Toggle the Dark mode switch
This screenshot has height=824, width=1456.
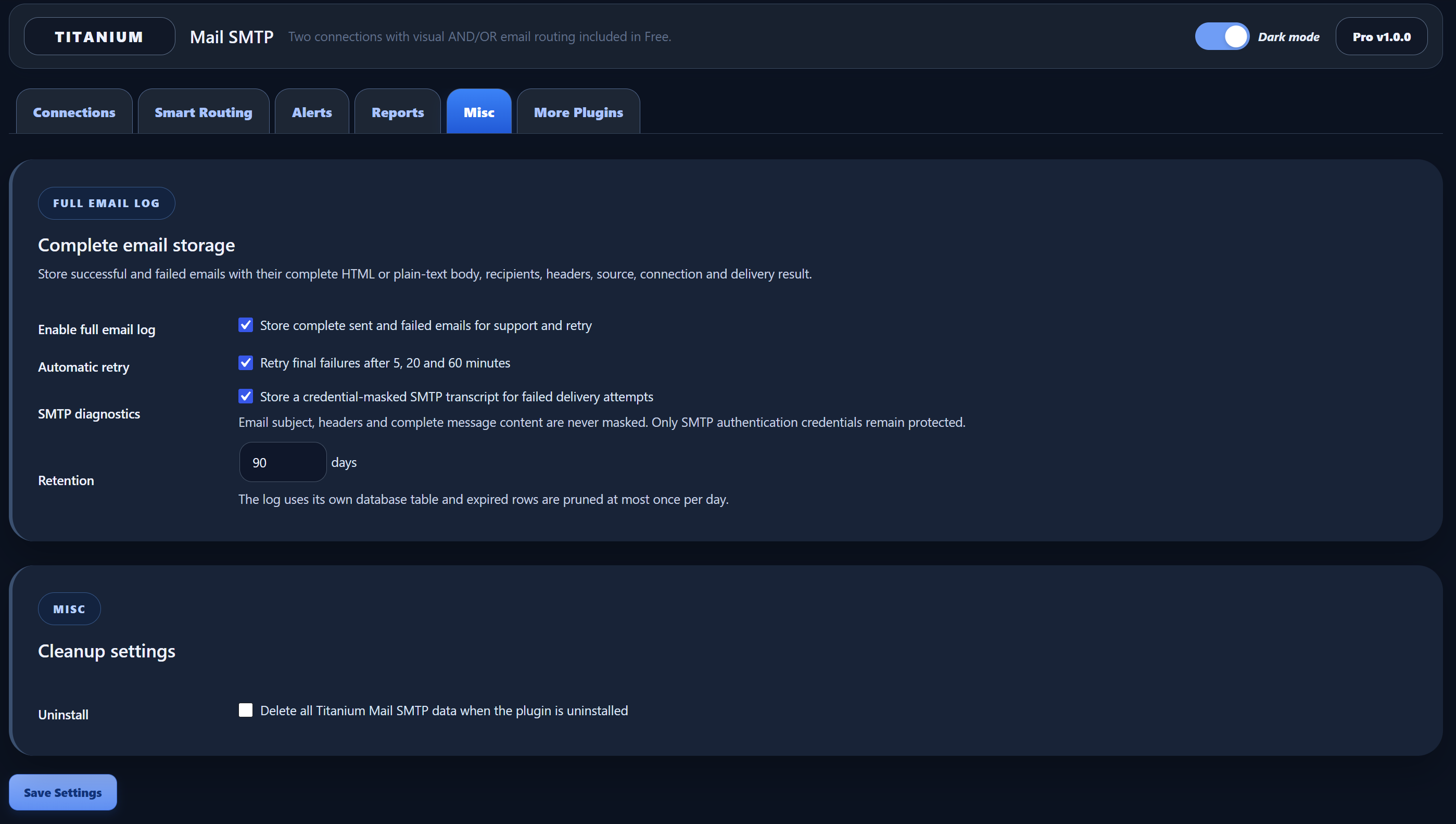[x=1222, y=37]
